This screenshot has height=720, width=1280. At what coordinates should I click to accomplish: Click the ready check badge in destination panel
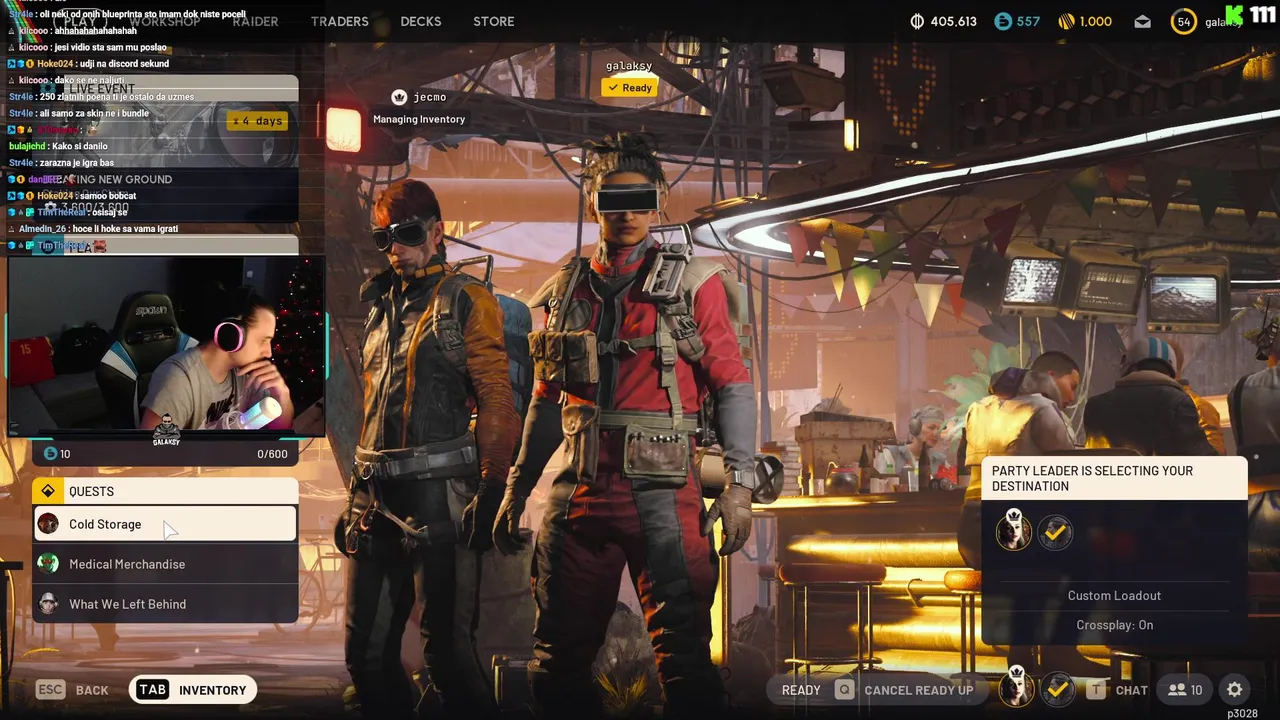(x=1055, y=533)
